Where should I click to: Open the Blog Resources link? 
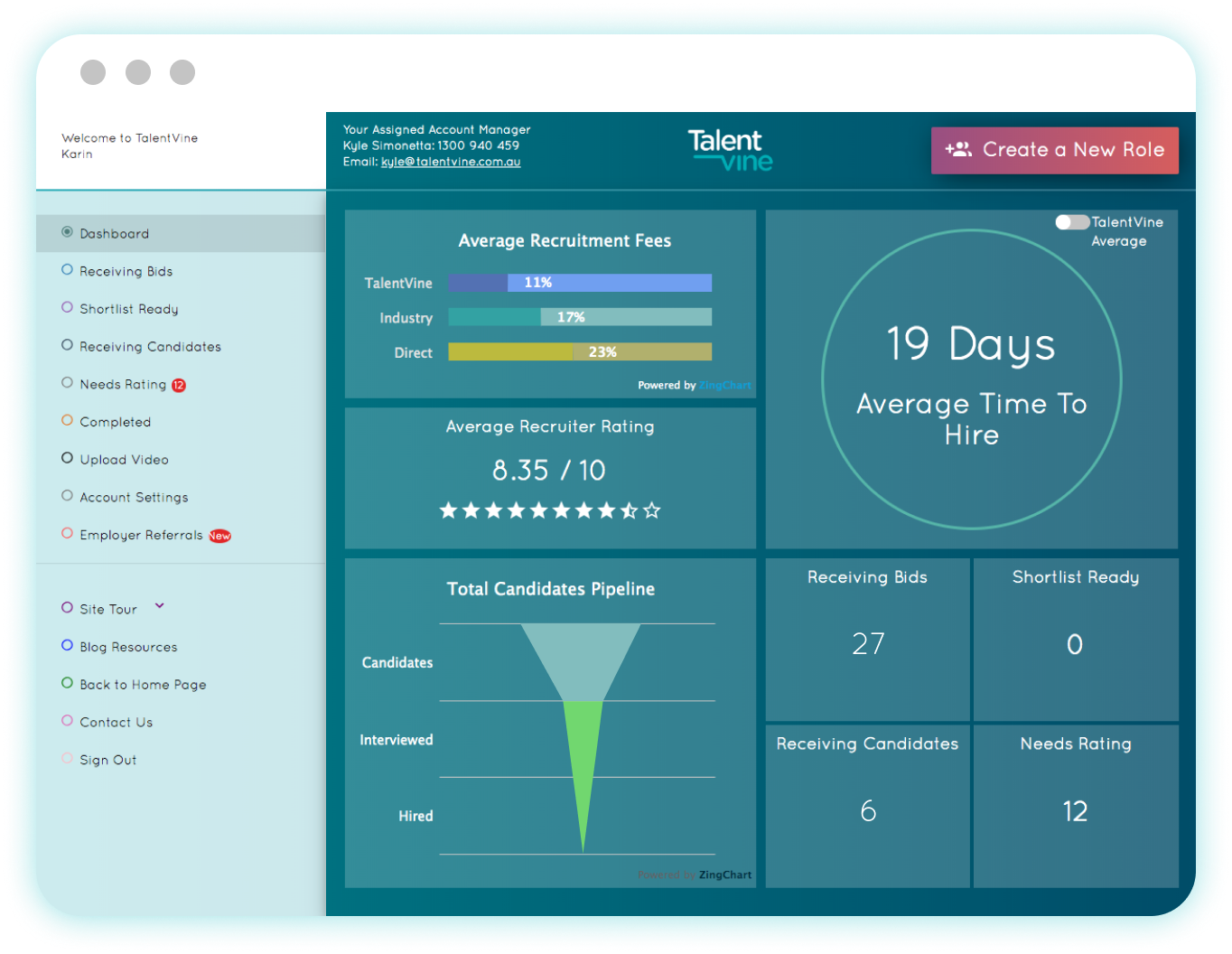[x=128, y=648]
